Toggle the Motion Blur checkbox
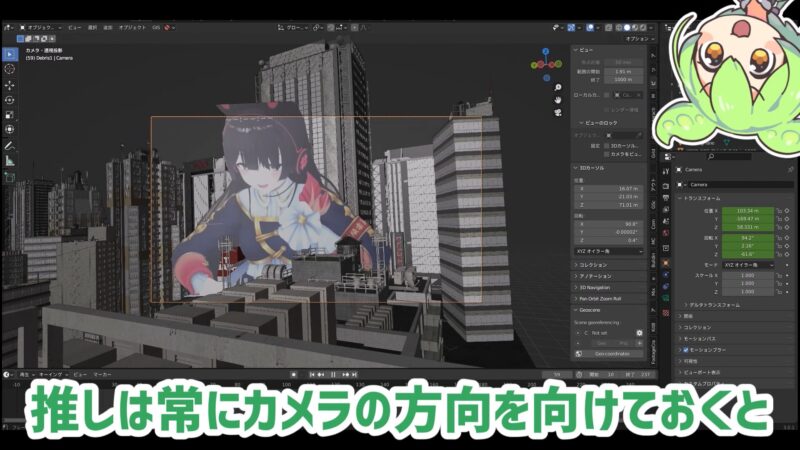Image resolution: width=800 pixels, height=450 pixels. coord(684,350)
